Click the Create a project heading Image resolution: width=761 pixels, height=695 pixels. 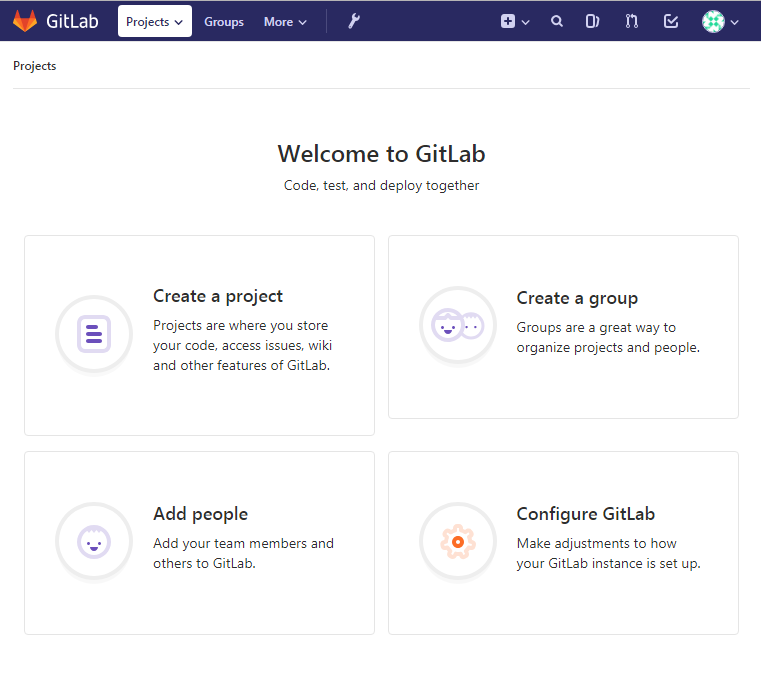pos(218,296)
